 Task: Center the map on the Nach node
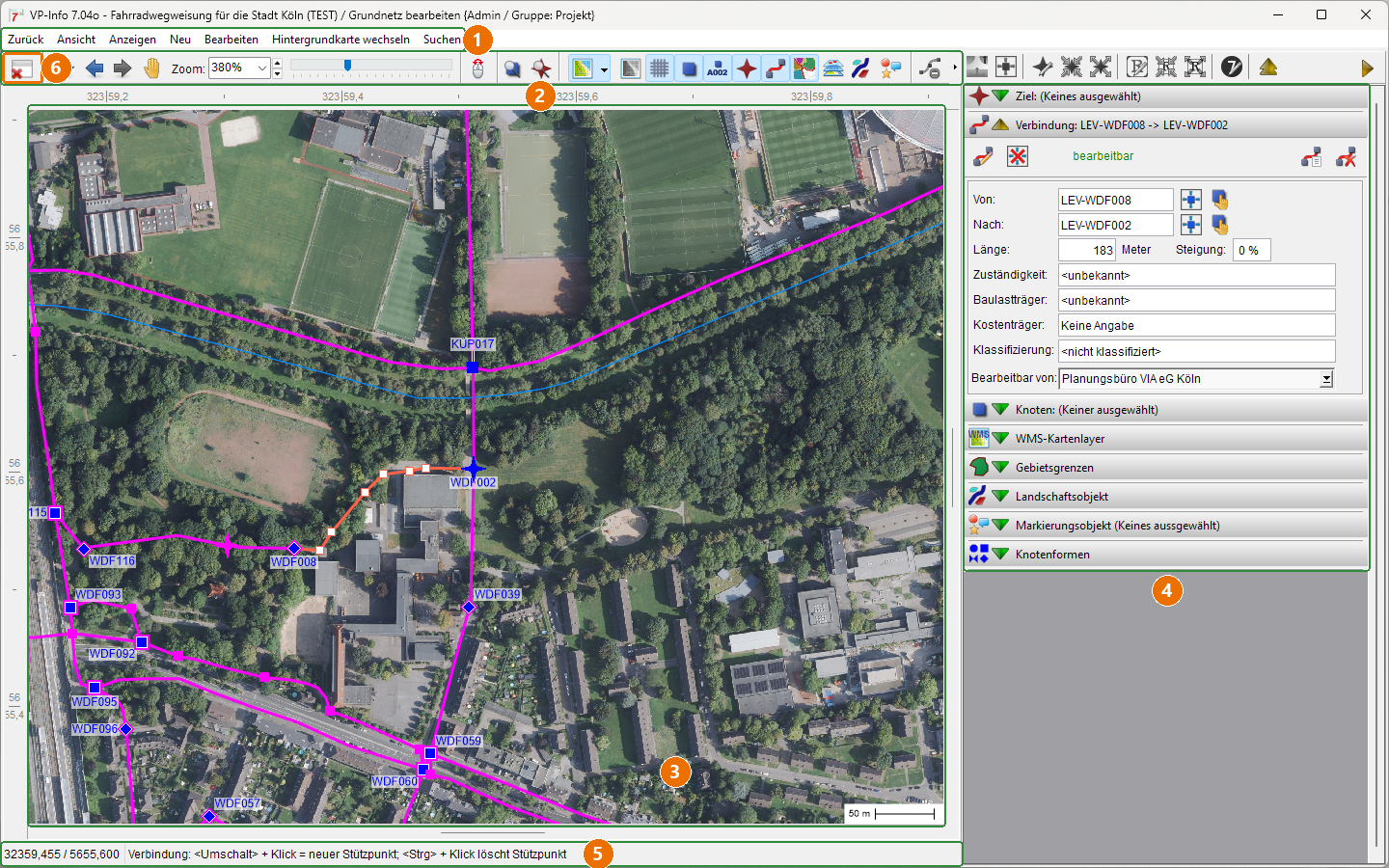[1191, 225]
